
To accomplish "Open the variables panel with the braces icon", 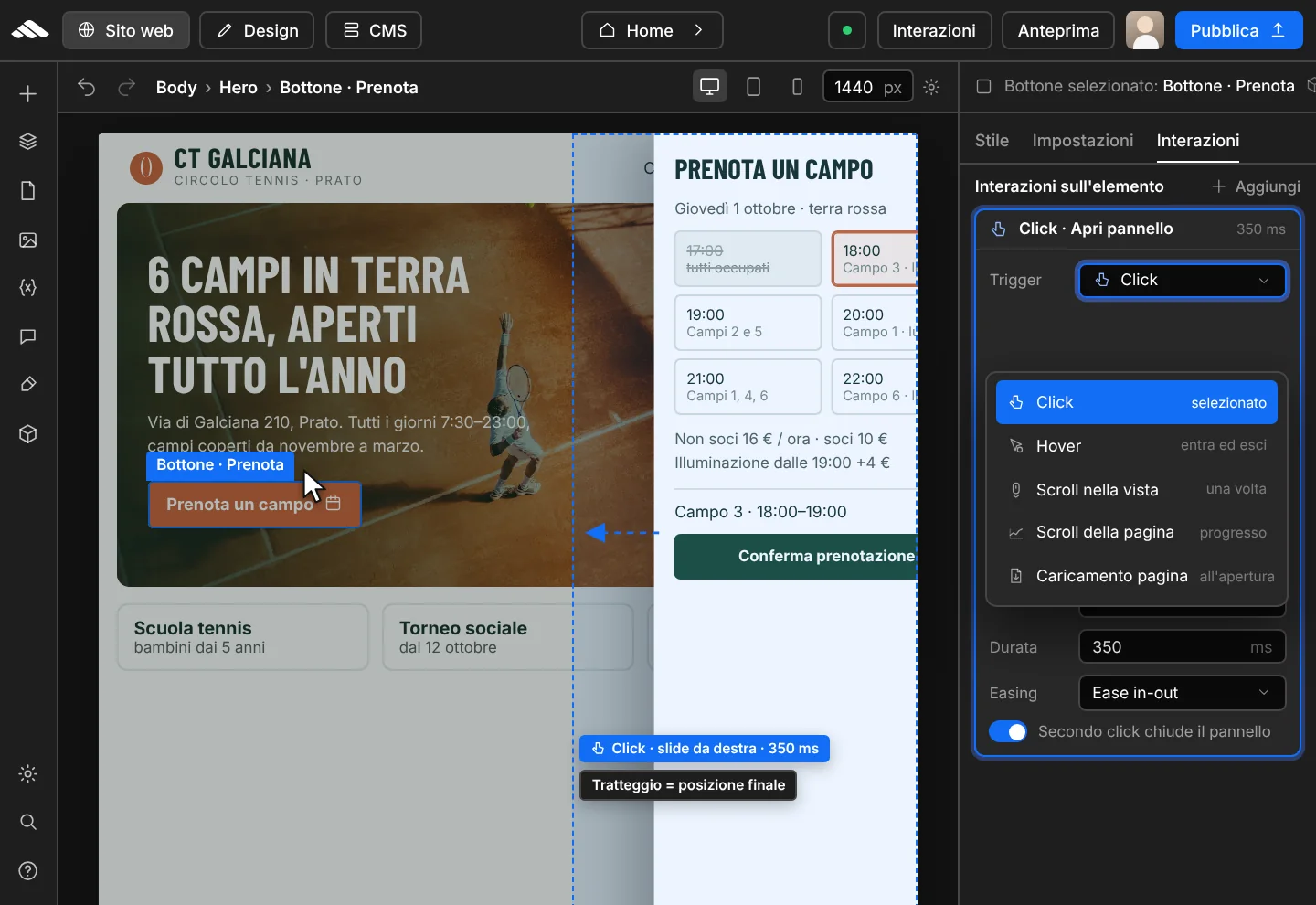I will tap(28, 288).
